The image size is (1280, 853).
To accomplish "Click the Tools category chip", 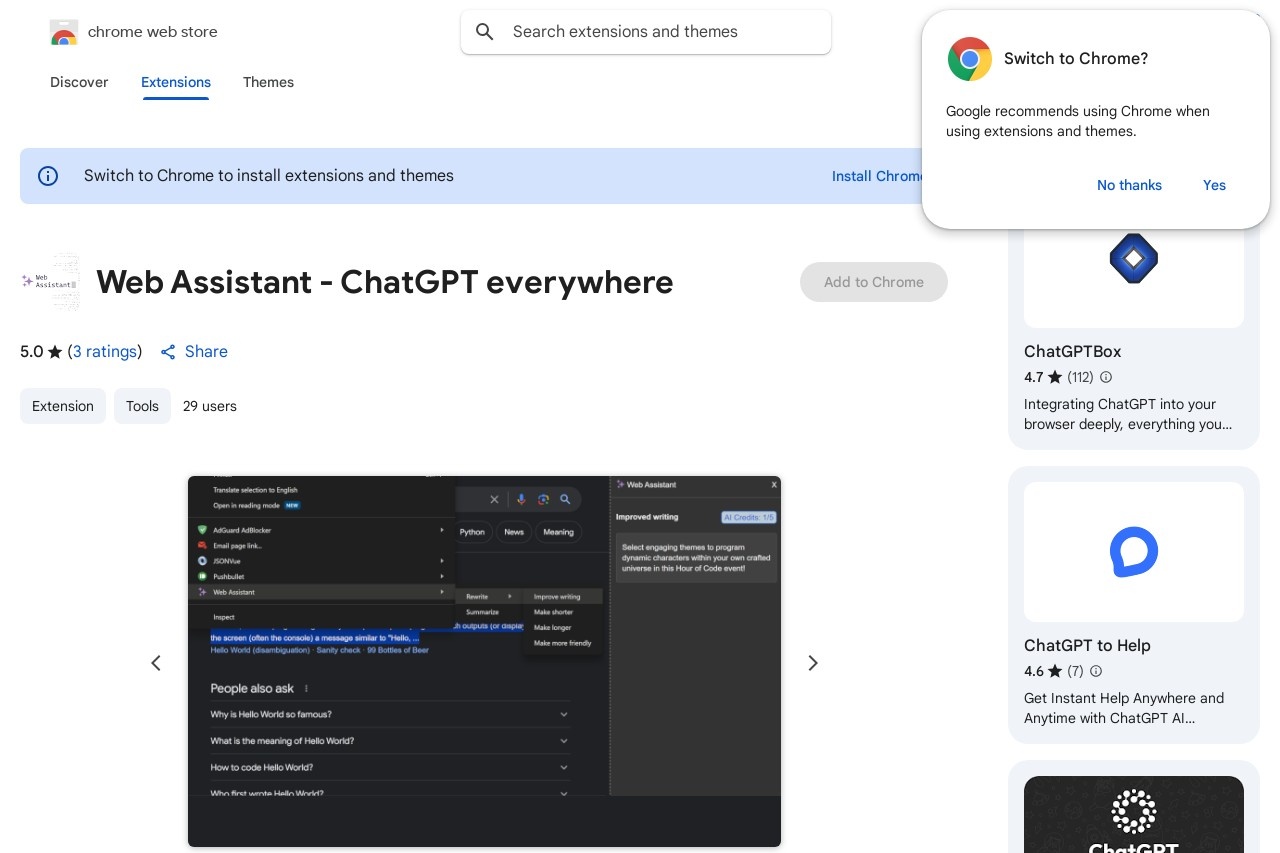I will pyautogui.click(x=142, y=406).
